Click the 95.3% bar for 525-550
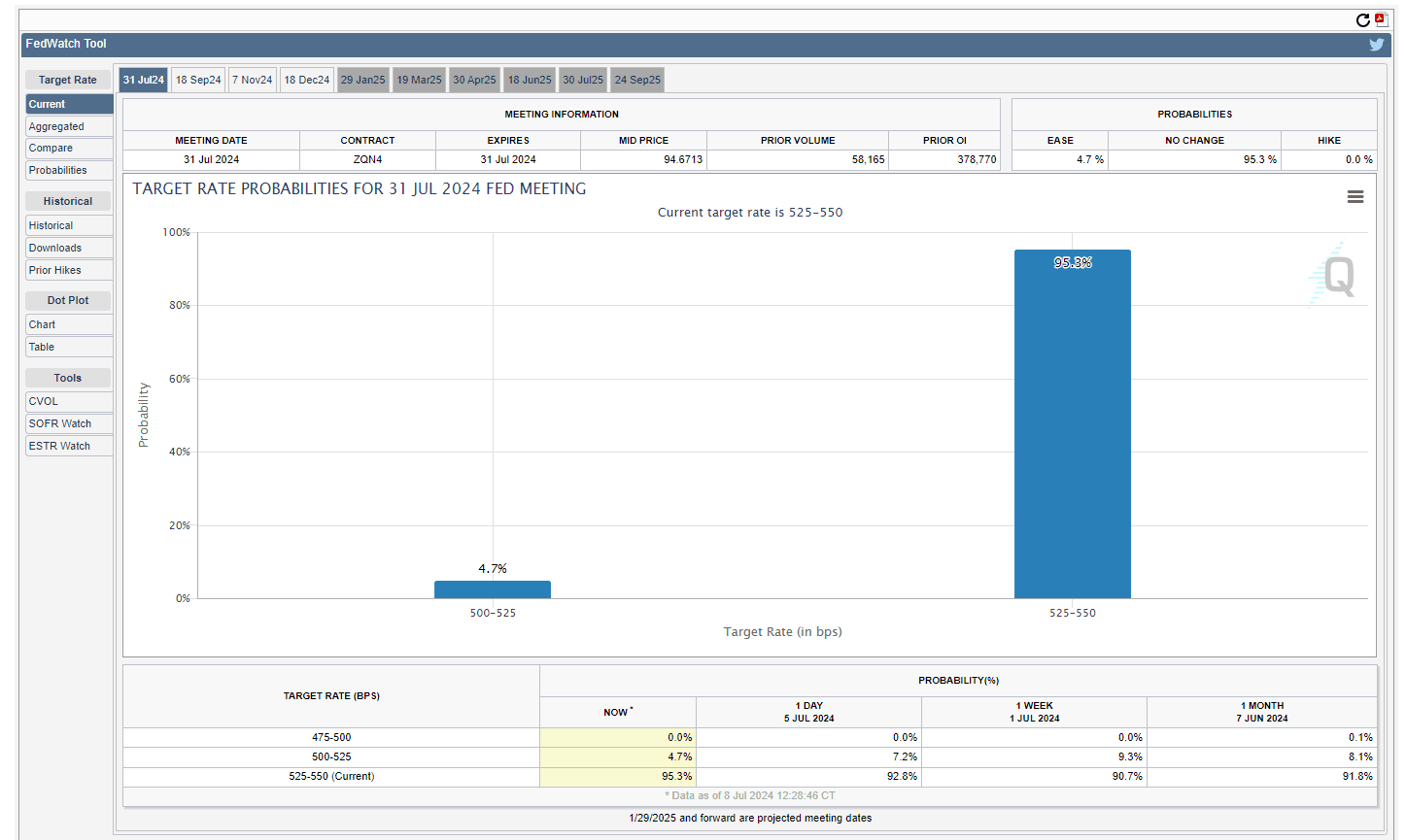Image resolution: width=1406 pixels, height=840 pixels. point(1072,427)
